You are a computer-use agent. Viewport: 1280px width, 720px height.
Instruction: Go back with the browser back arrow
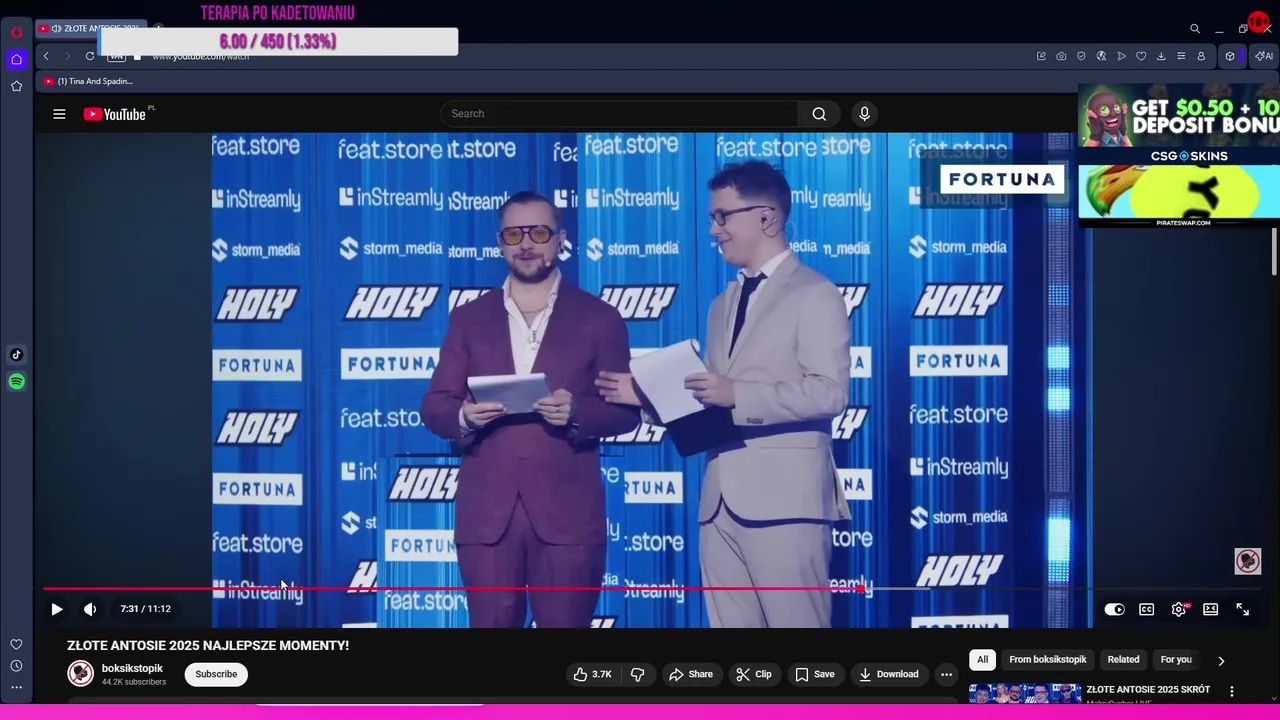(x=46, y=56)
